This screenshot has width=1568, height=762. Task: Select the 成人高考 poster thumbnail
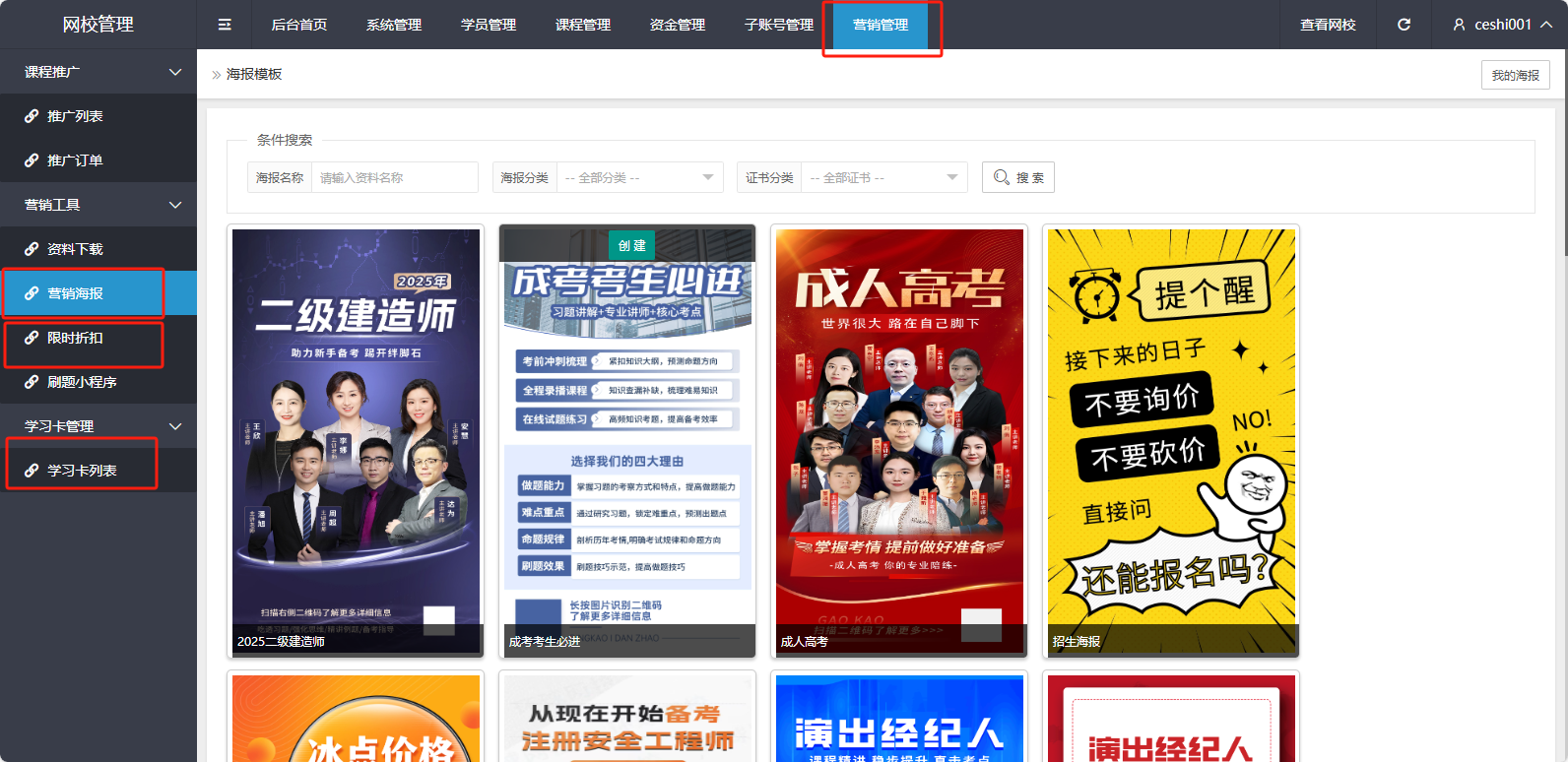point(899,441)
